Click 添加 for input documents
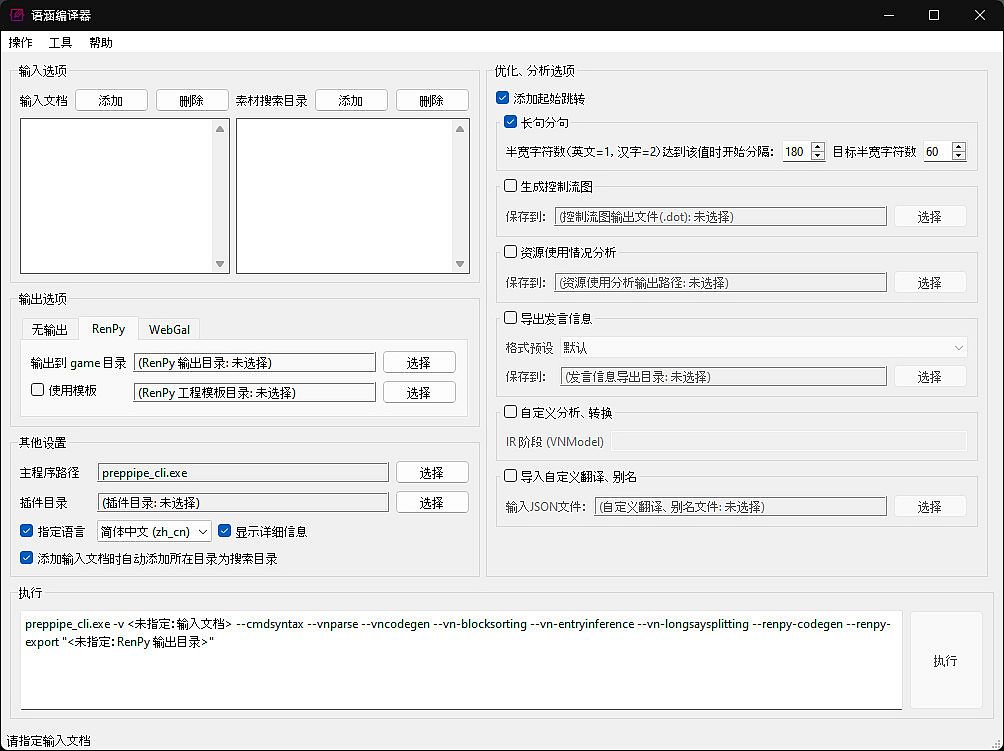Image resolution: width=1004 pixels, height=751 pixels. click(111, 100)
